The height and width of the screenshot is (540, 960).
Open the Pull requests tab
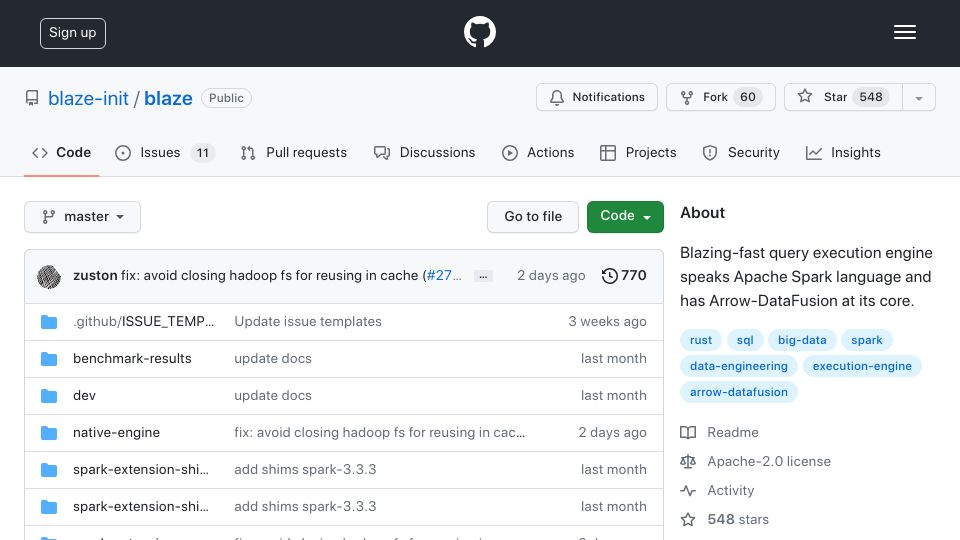coord(294,153)
